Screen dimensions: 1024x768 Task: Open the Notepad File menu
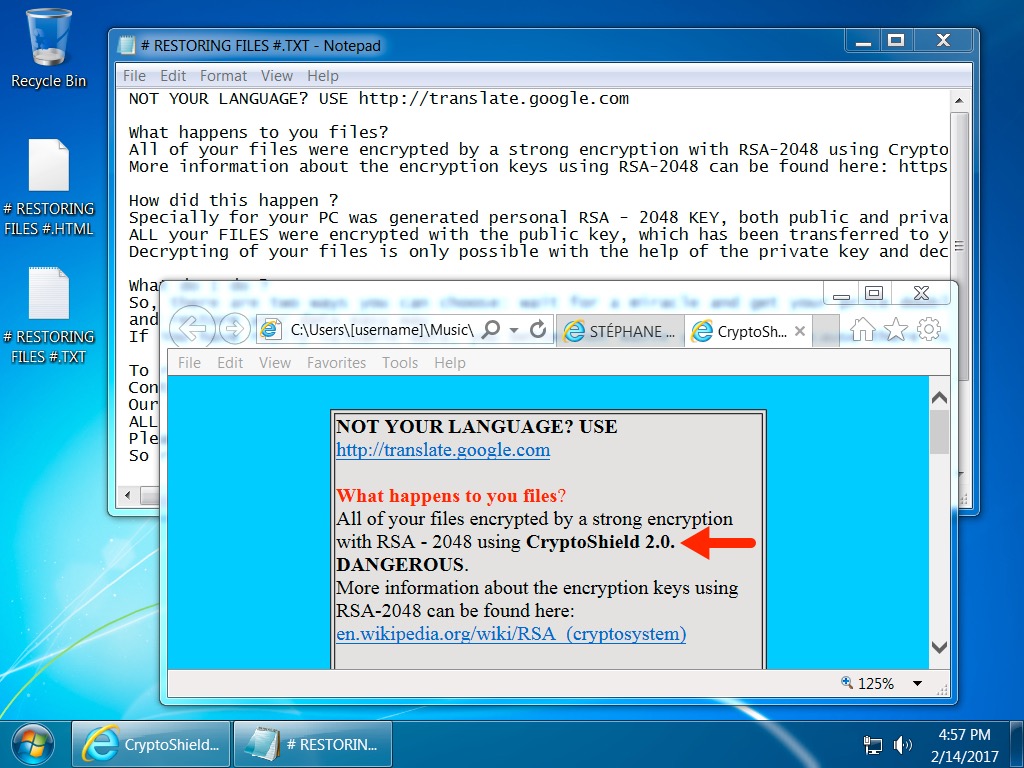pos(135,76)
